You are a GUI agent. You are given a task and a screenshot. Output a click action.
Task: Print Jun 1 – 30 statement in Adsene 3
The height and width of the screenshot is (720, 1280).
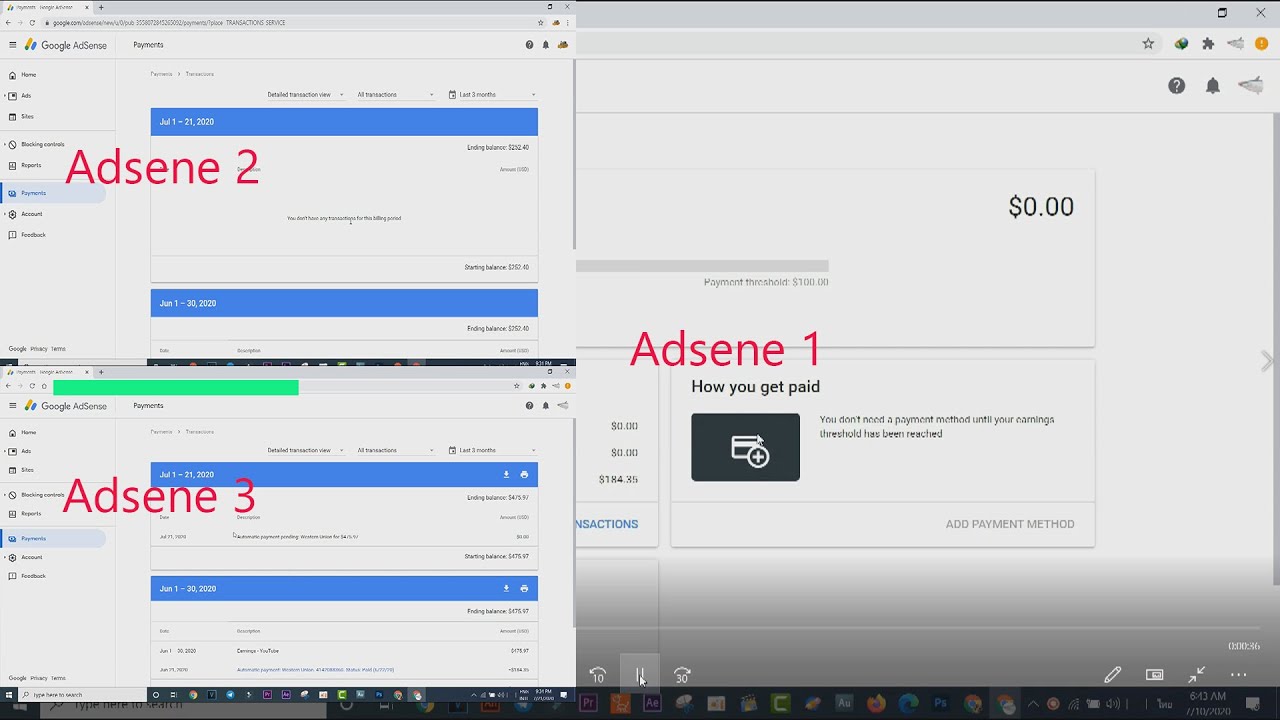pyautogui.click(x=524, y=589)
